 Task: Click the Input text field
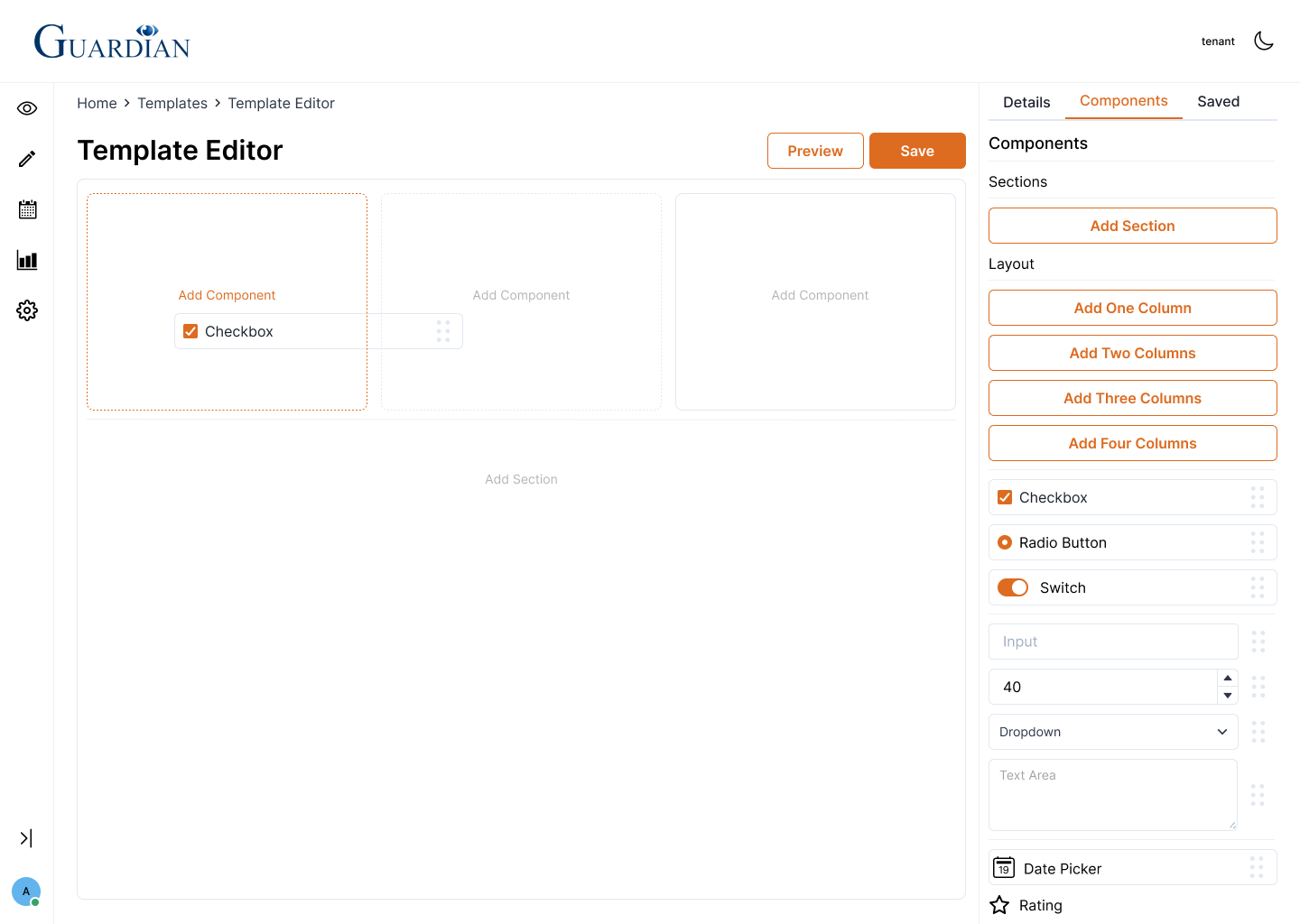(1113, 642)
